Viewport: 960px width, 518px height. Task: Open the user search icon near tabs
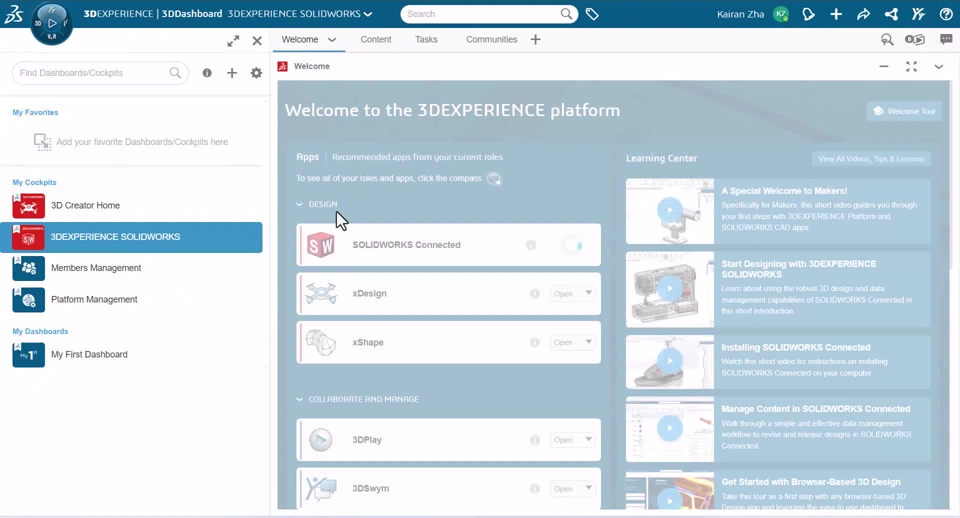887,40
